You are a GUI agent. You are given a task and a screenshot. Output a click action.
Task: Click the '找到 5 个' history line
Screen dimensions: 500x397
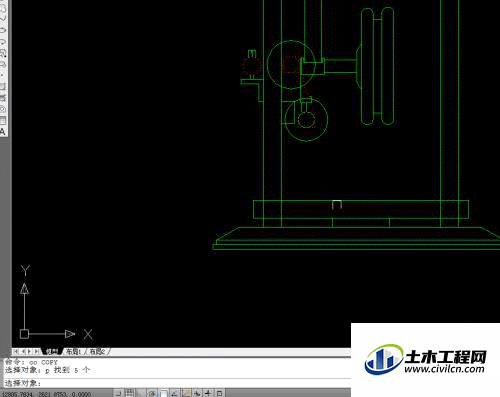[72, 370]
